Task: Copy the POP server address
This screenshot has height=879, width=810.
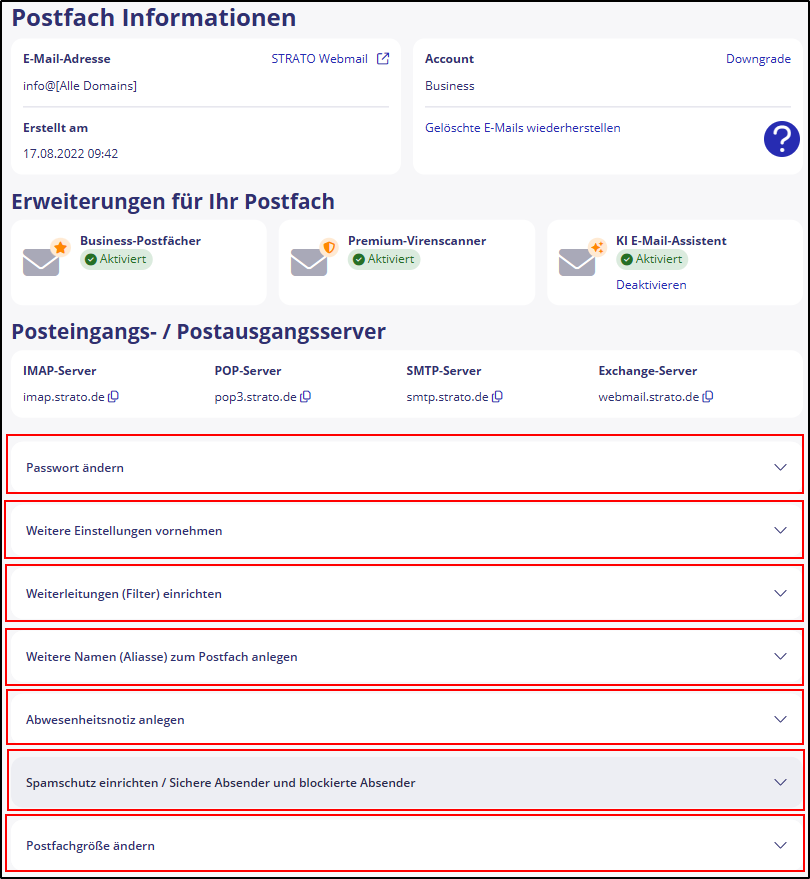Action: [306, 397]
